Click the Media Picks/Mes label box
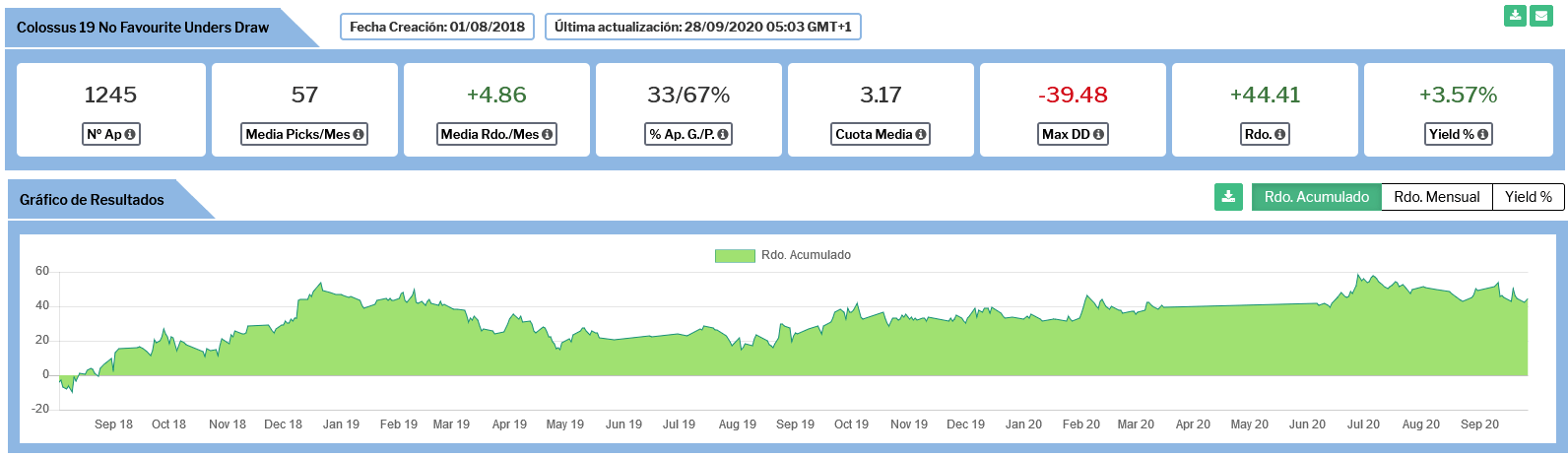 point(304,134)
